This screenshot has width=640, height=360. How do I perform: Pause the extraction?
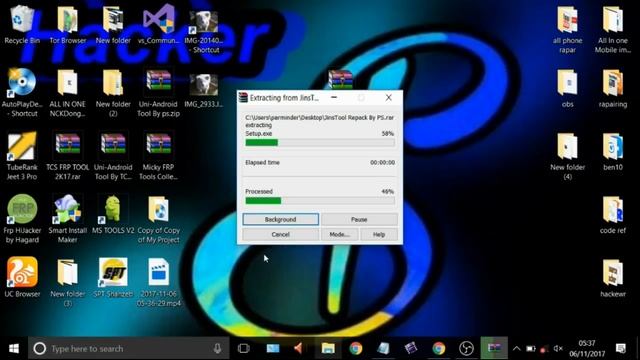359,219
